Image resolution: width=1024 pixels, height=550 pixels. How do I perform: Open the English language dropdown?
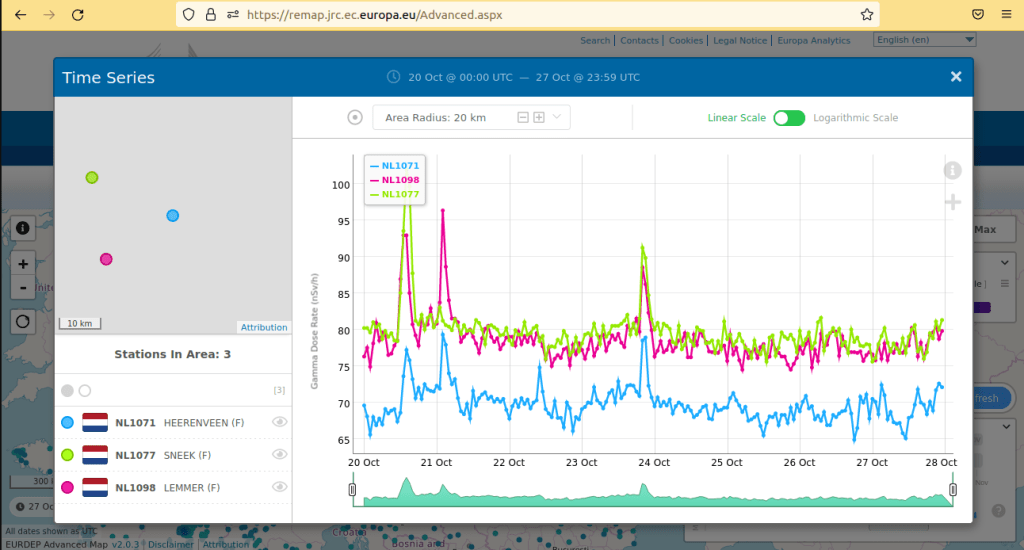[924, 40]
